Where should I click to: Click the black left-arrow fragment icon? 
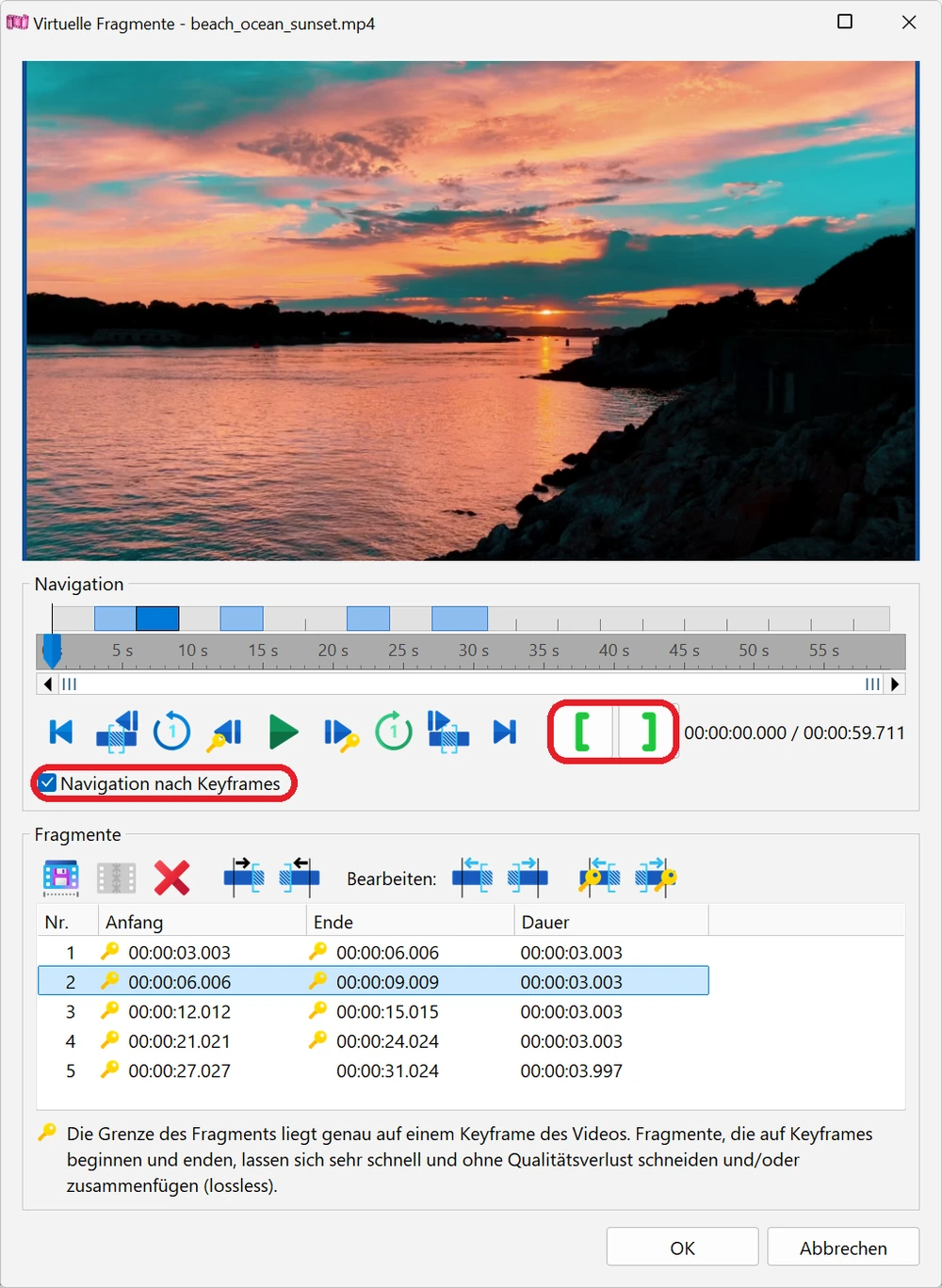click(300, 877)
